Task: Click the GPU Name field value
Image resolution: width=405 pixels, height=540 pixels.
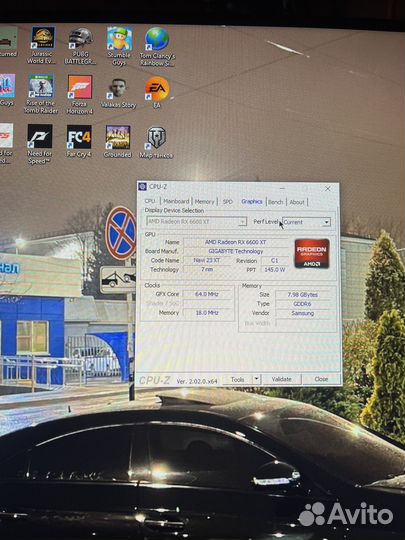Action: pyautogui.click(x=236, y=242)
